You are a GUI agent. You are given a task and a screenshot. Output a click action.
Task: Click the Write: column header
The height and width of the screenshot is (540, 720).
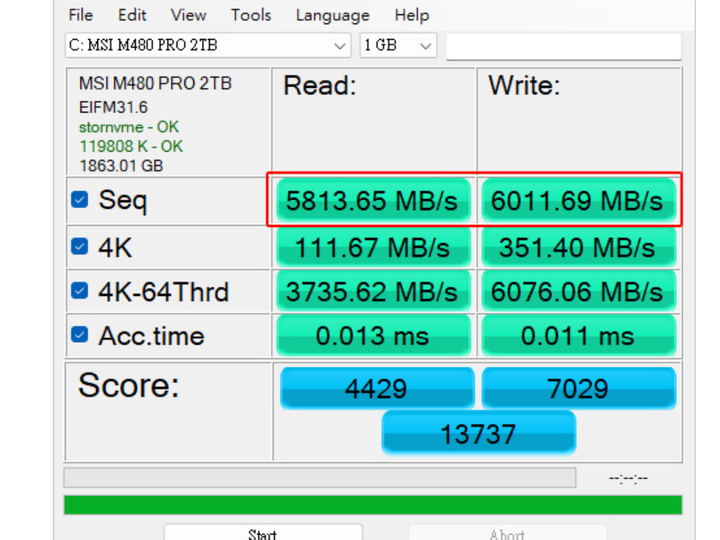click(524, 86)
